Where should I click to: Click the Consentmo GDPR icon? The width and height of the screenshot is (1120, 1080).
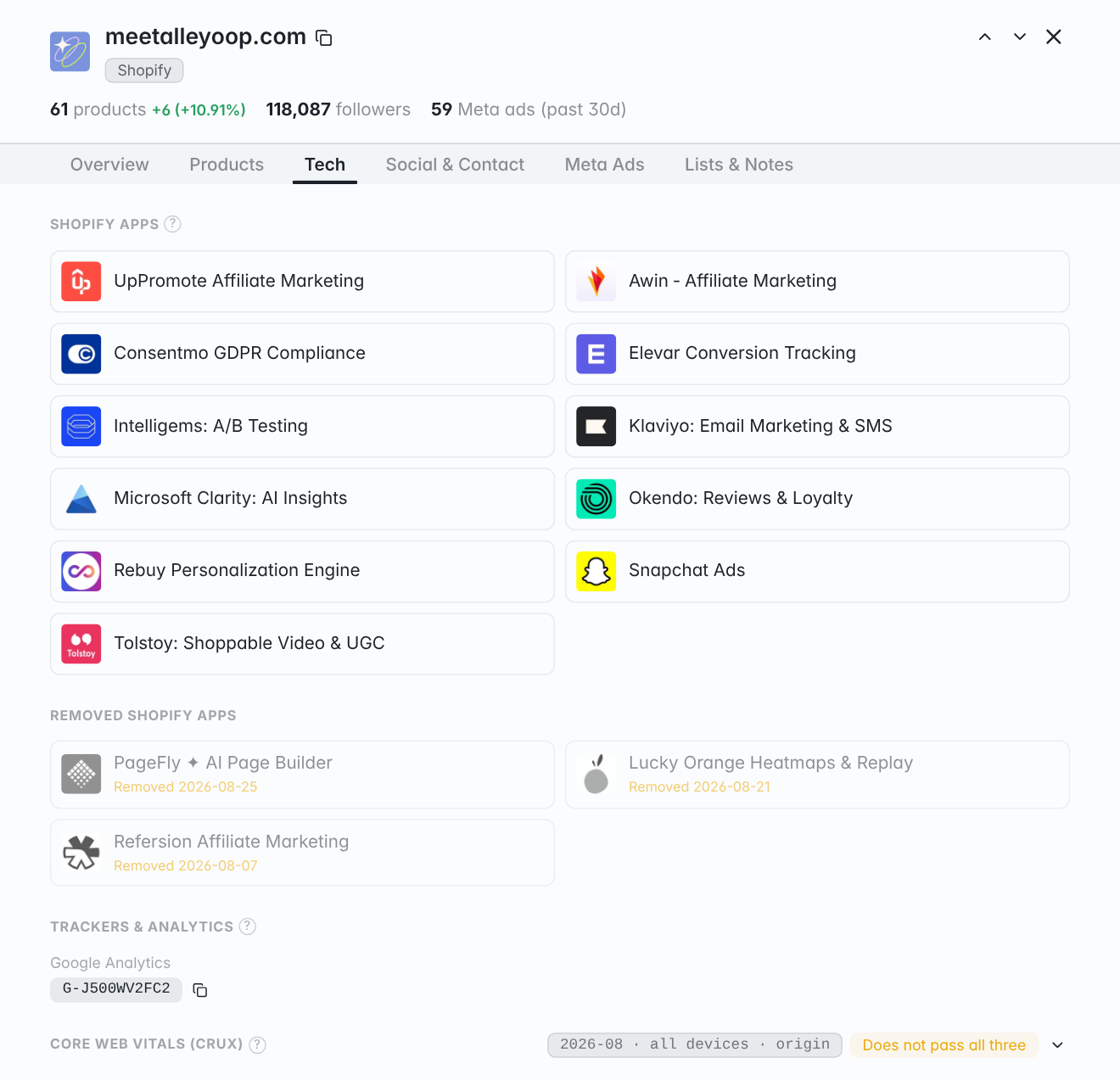(x=81, y=354)
